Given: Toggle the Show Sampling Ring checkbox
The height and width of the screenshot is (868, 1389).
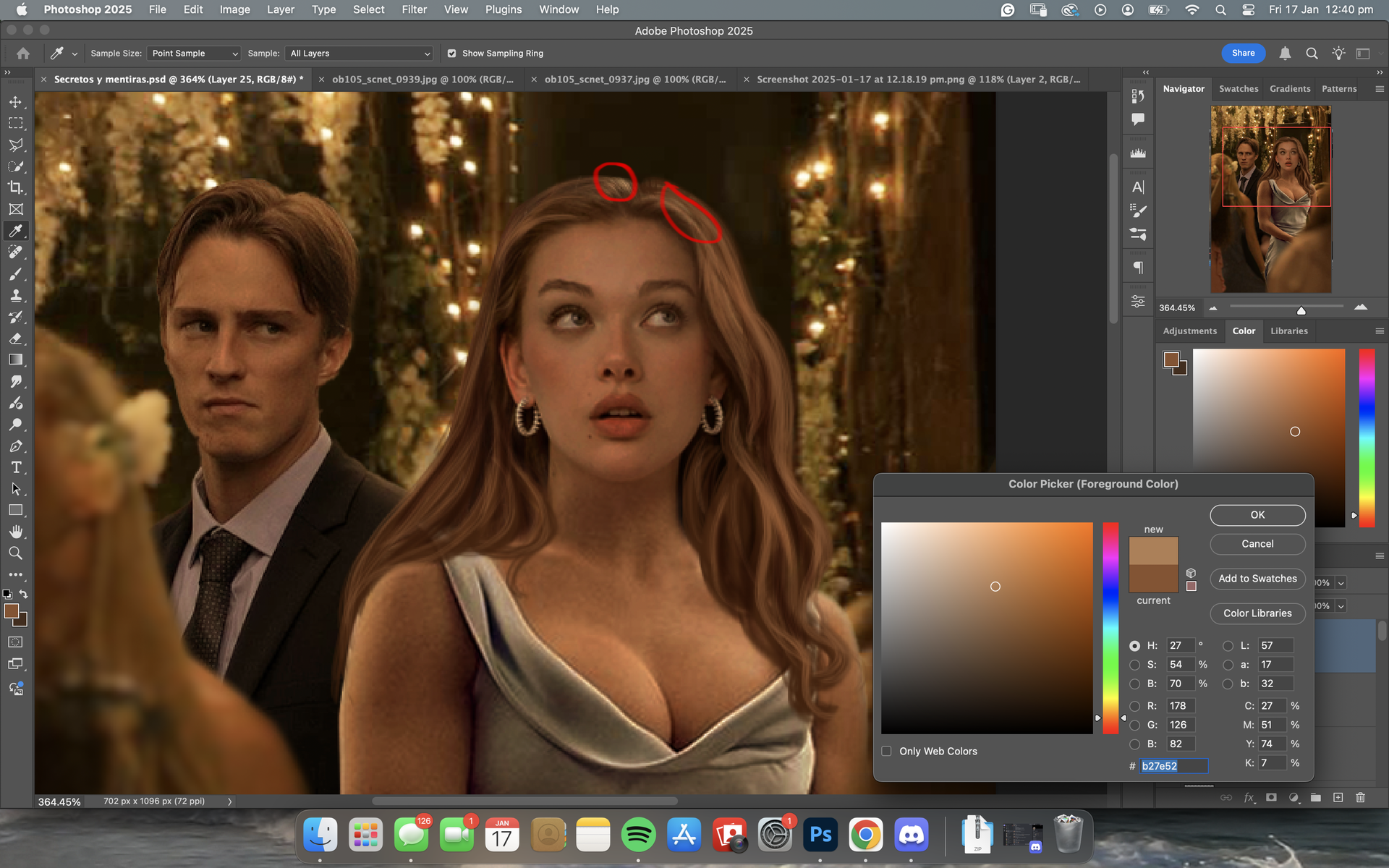Looking at the screenshot, I should point(452,54).
